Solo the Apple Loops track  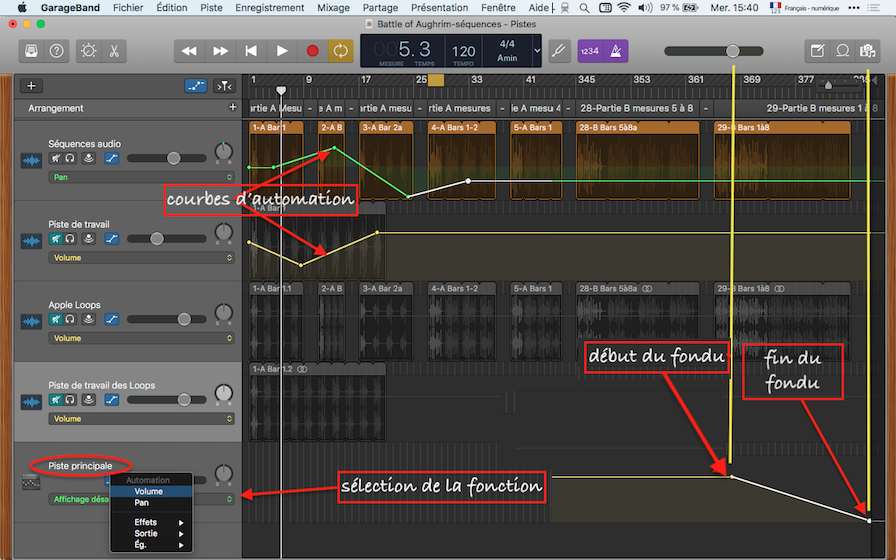pyautogui.click(x=70, y=319)
